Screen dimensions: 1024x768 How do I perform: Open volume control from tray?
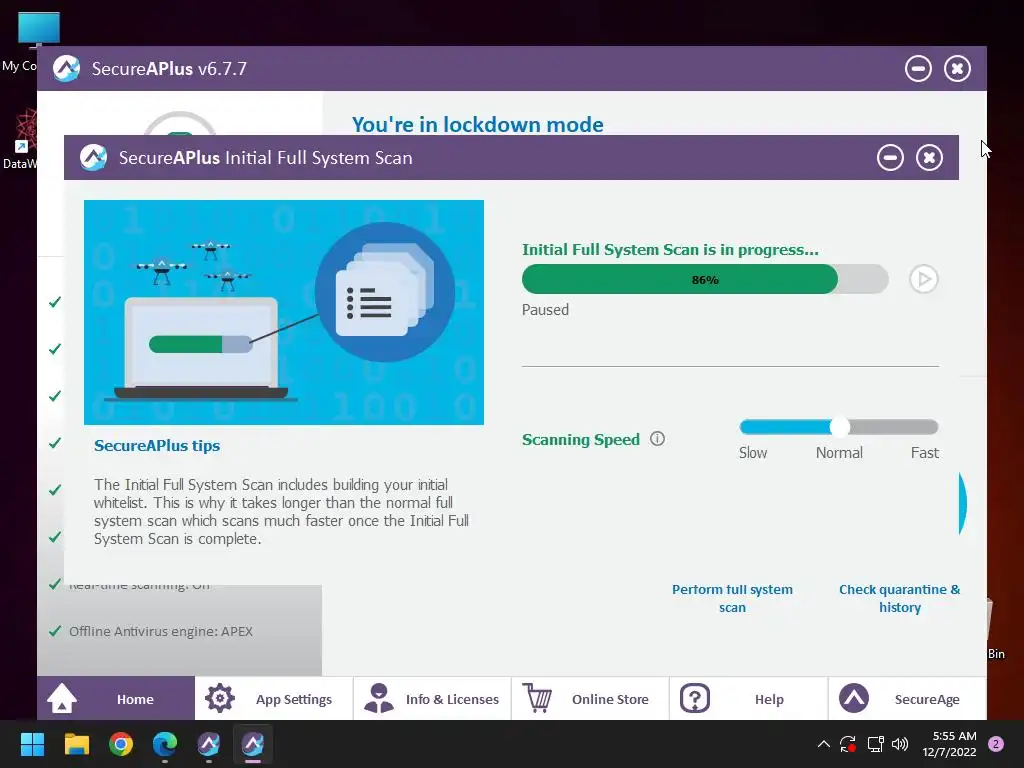[900, 744]
